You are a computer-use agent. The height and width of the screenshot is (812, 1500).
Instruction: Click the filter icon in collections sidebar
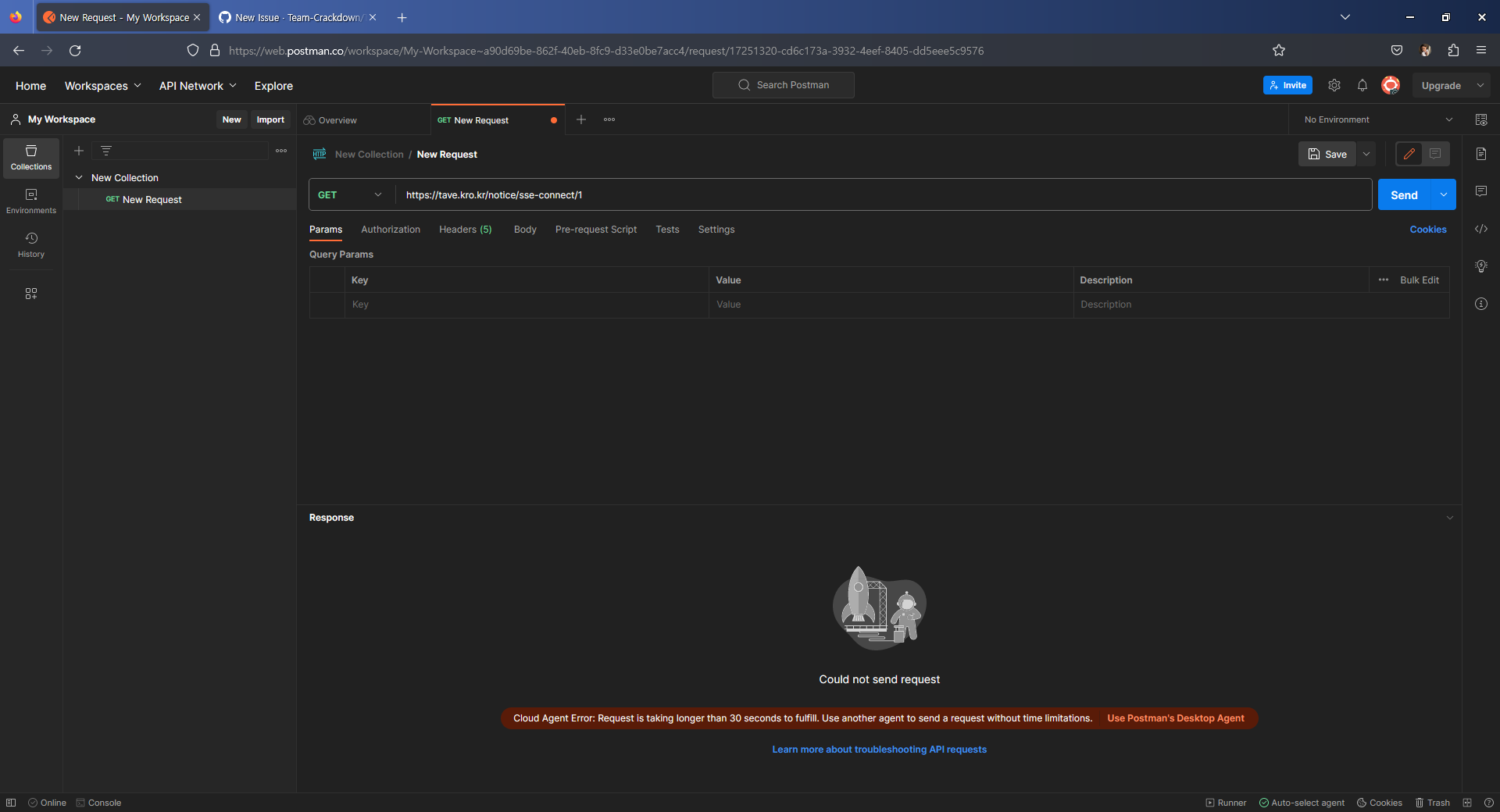tap(106, 151)
